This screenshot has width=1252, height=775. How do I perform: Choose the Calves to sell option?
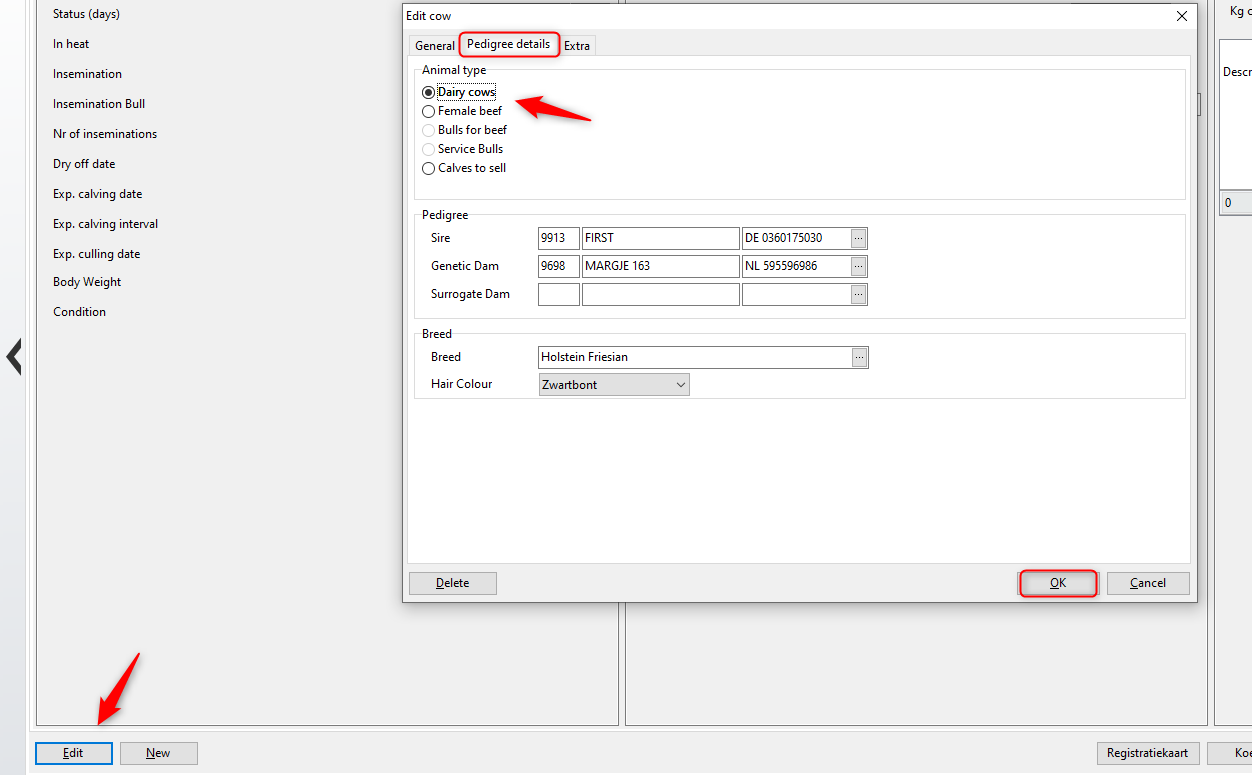(429, 169)
